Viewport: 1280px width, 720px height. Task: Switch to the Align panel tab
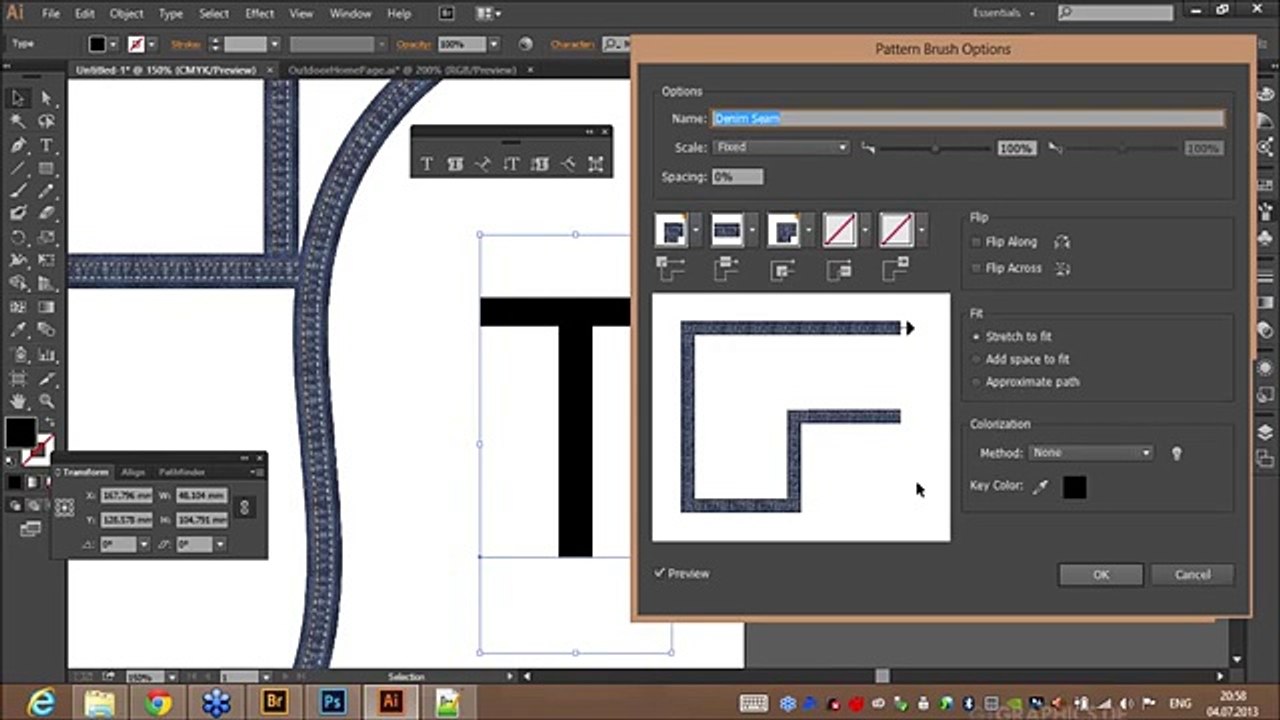pos(133,472)
